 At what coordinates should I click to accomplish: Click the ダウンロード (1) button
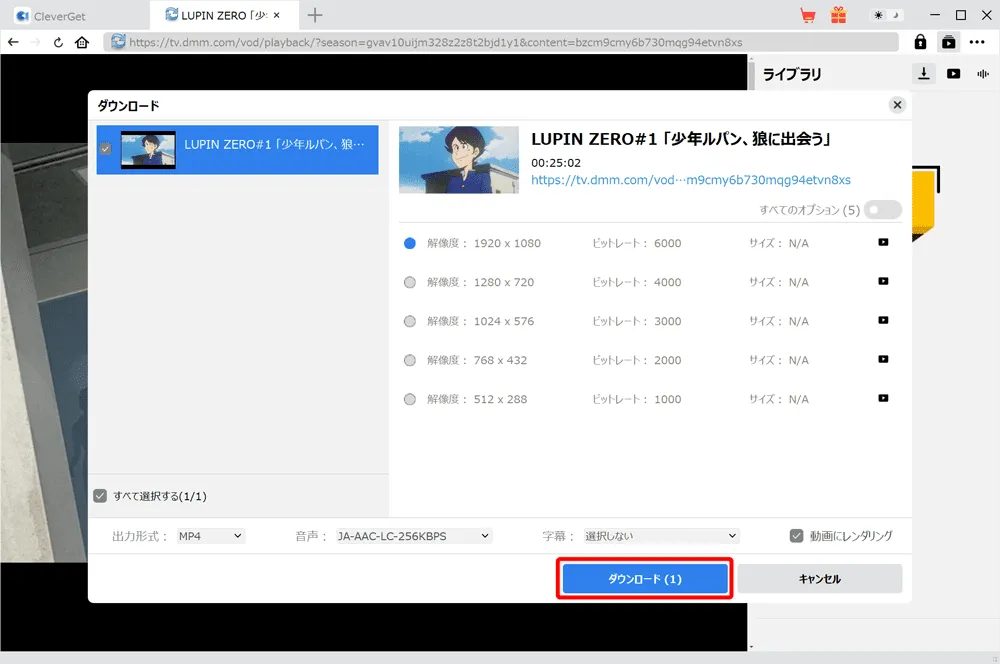tap(645, 579)
